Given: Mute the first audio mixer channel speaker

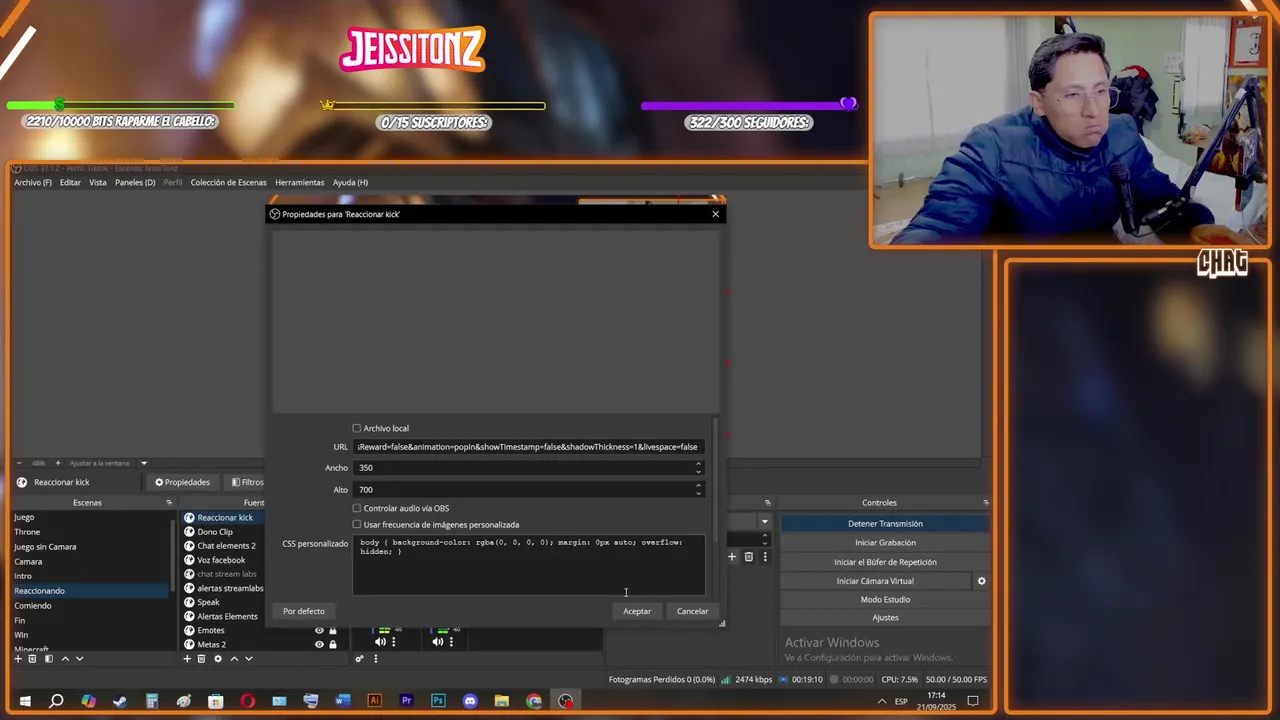Looking at the screenshot, I should (380, 641).
